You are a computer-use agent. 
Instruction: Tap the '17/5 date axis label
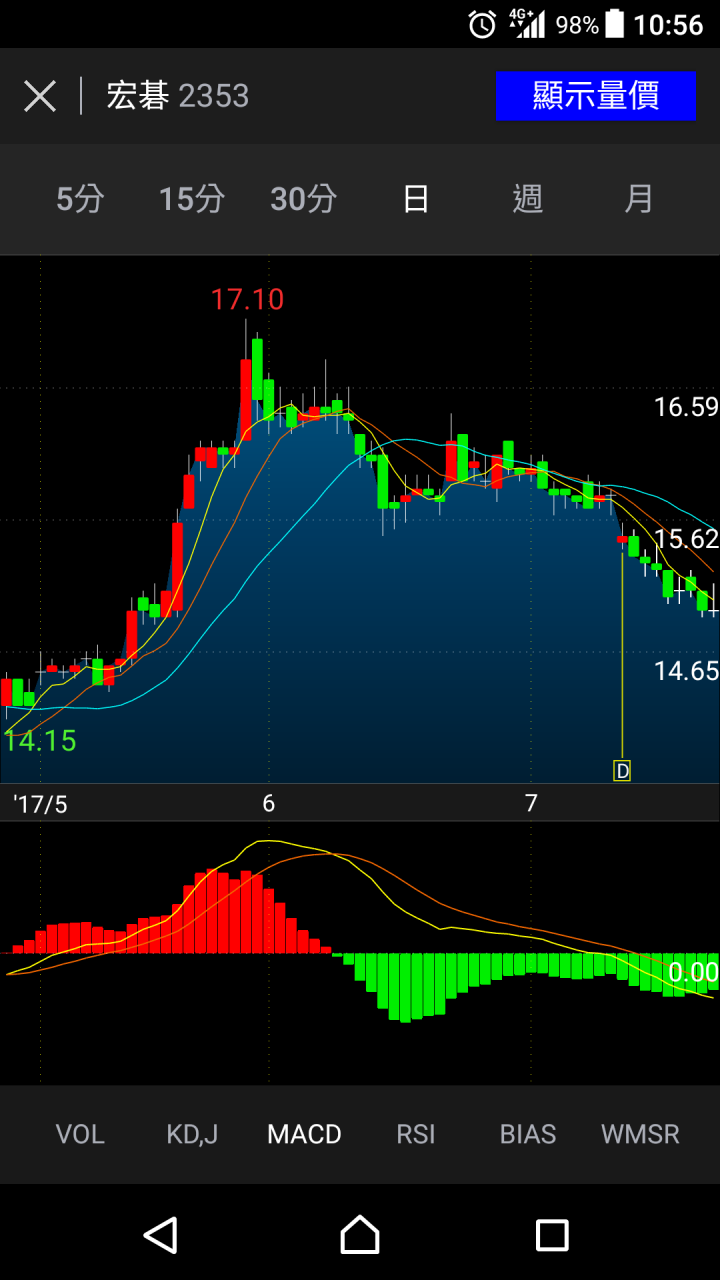click(40, 804)
